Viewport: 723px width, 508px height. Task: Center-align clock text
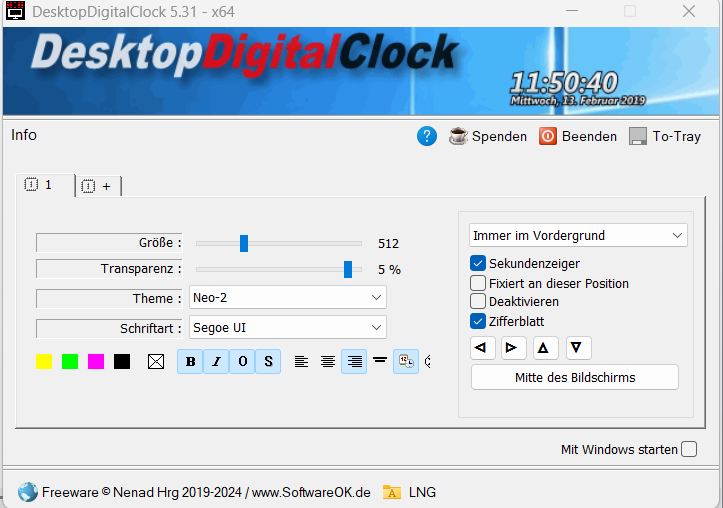328,361
